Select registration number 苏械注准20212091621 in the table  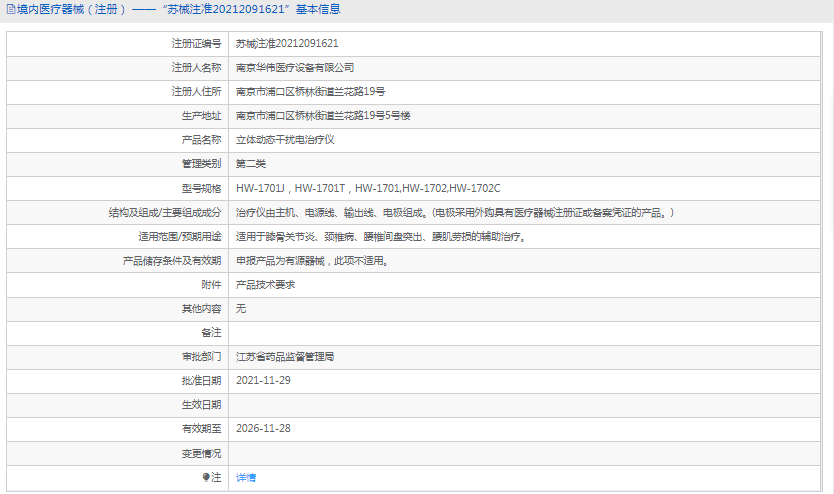click(287, 44)
